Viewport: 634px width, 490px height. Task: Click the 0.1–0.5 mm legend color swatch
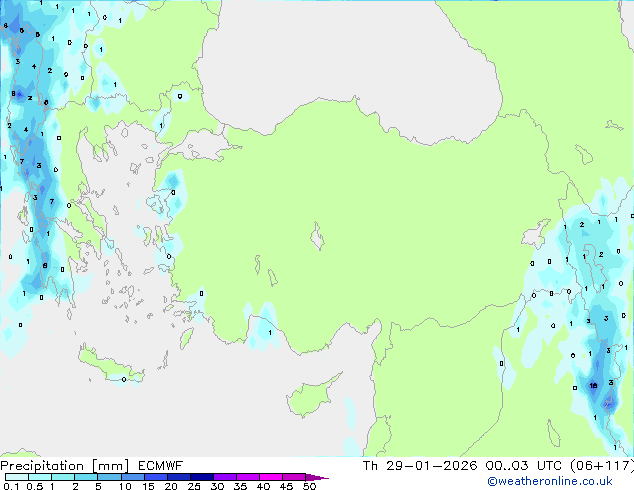(17, 477)
